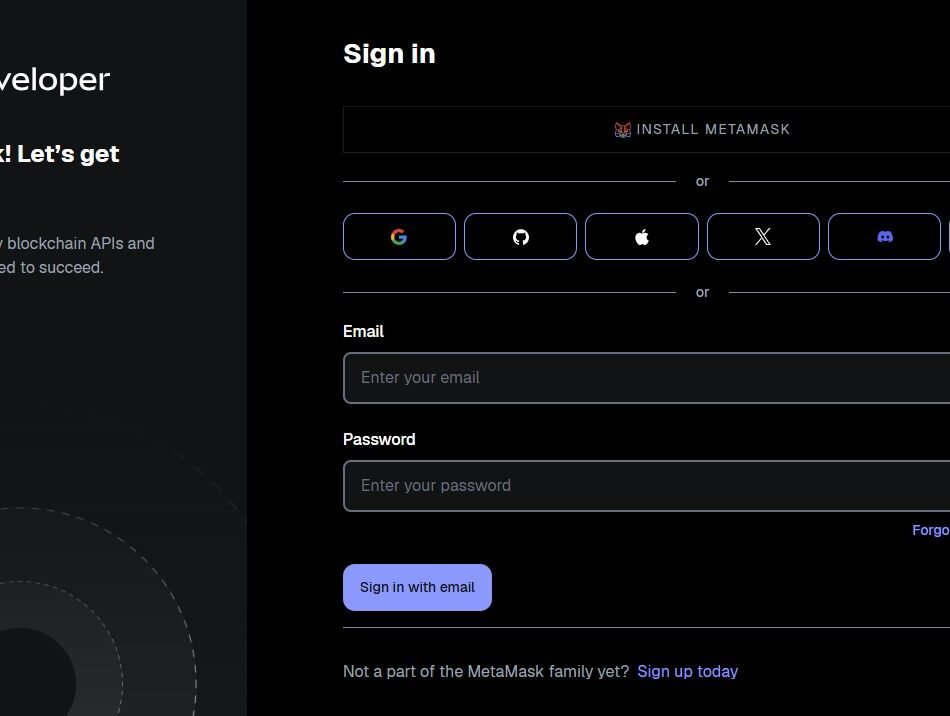Click the MetaMask fox icon
950x716 pixels.
pos(622,129)
